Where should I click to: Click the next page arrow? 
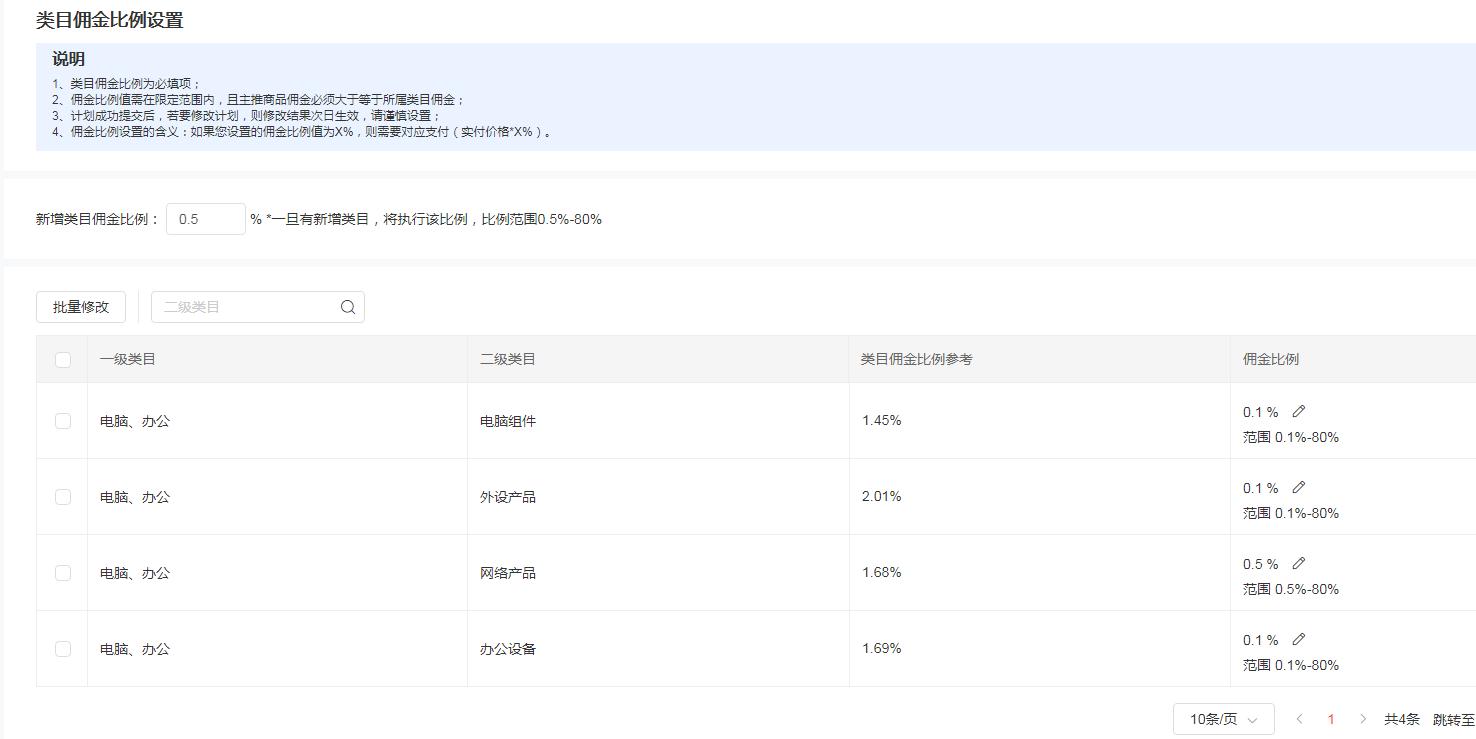point(1363,718)
